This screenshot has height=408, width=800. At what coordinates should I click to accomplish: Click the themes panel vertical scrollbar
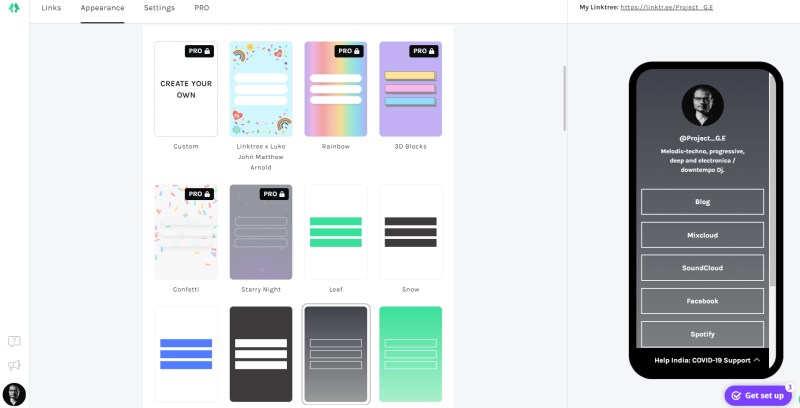click(x=565, y=98)
